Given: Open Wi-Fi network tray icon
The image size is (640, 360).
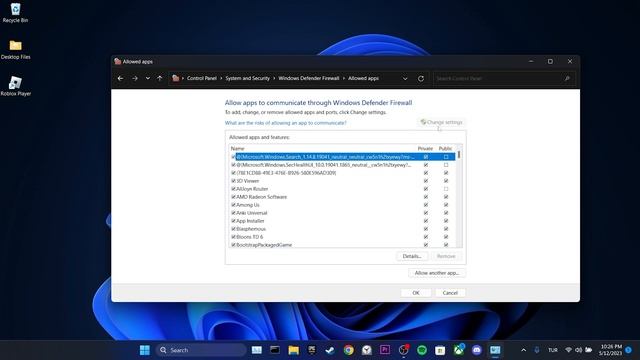Looking at the screenshot, I should 569,350.
